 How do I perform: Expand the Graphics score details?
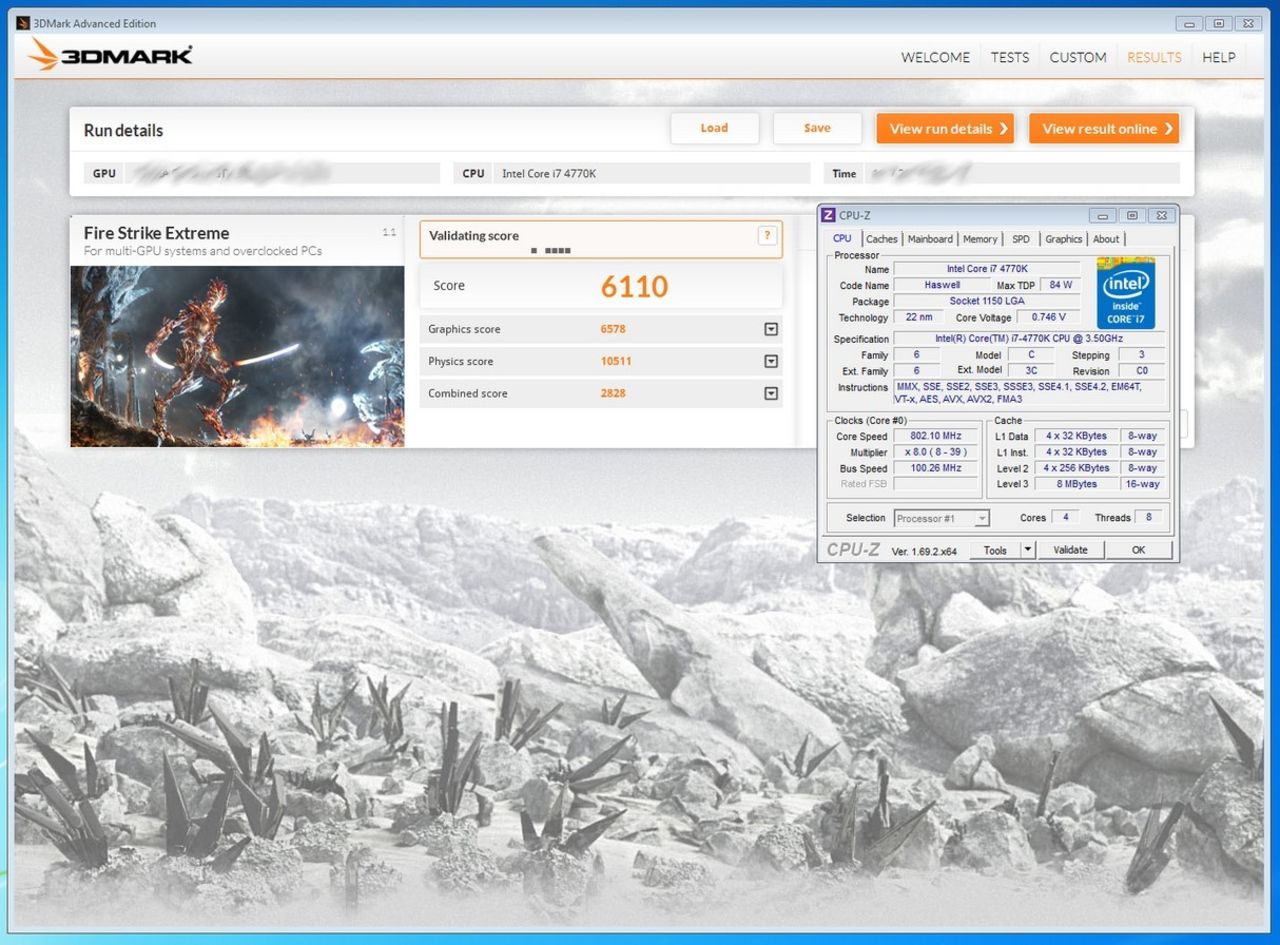pyautogui.click(x=770, y=329)
